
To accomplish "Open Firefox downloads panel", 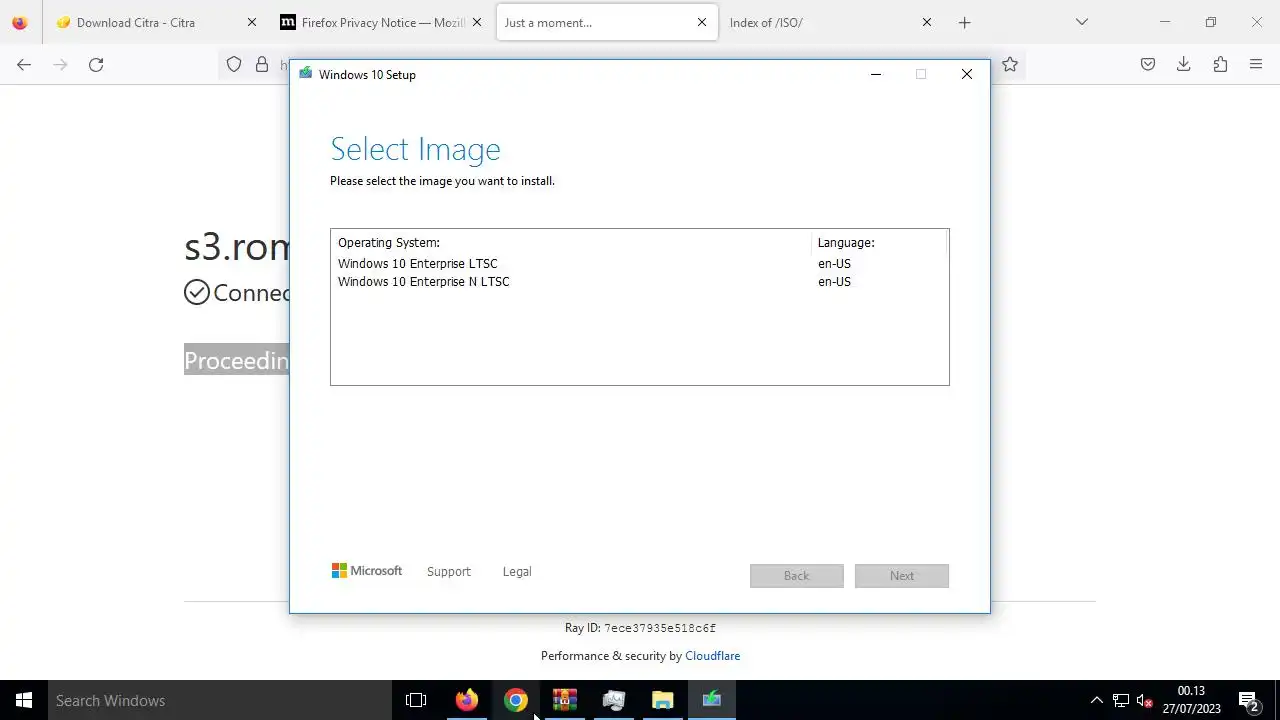I will (x=1184, y=65).
